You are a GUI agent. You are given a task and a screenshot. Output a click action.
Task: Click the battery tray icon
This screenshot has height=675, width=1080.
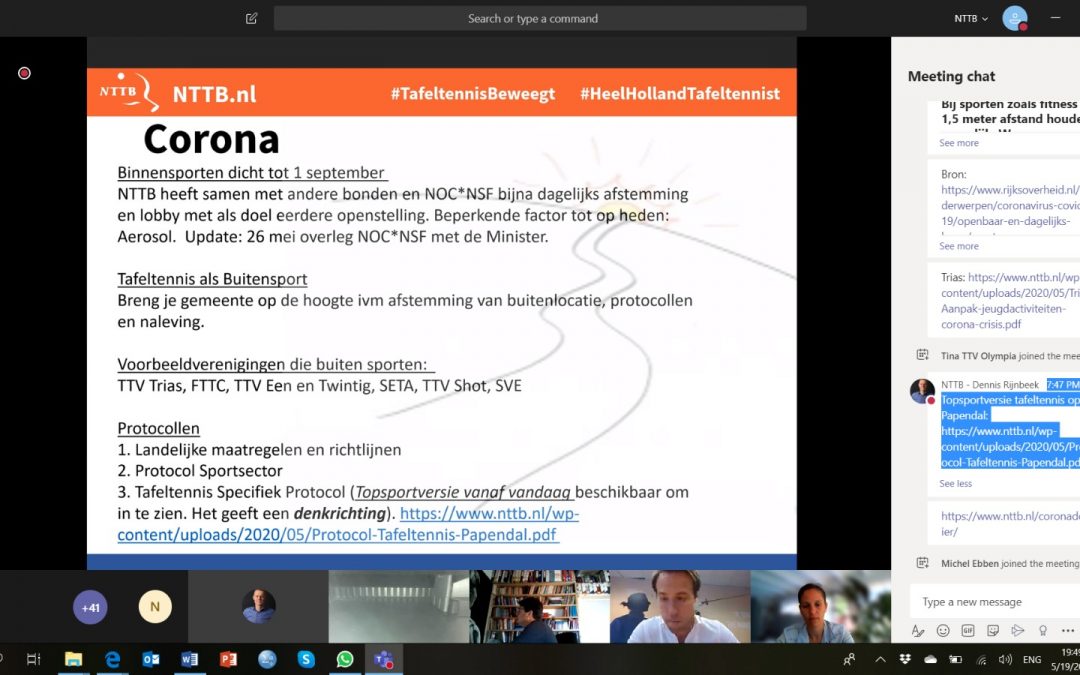[x=955, y=659]
